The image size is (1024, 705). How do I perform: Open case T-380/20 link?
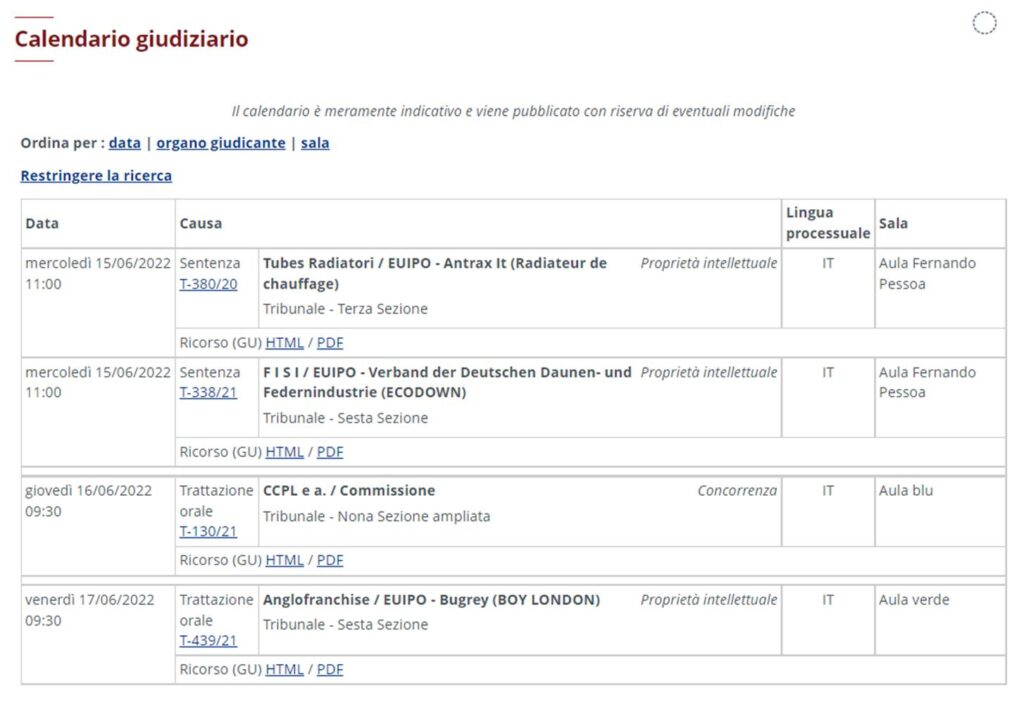click(208, 284)
